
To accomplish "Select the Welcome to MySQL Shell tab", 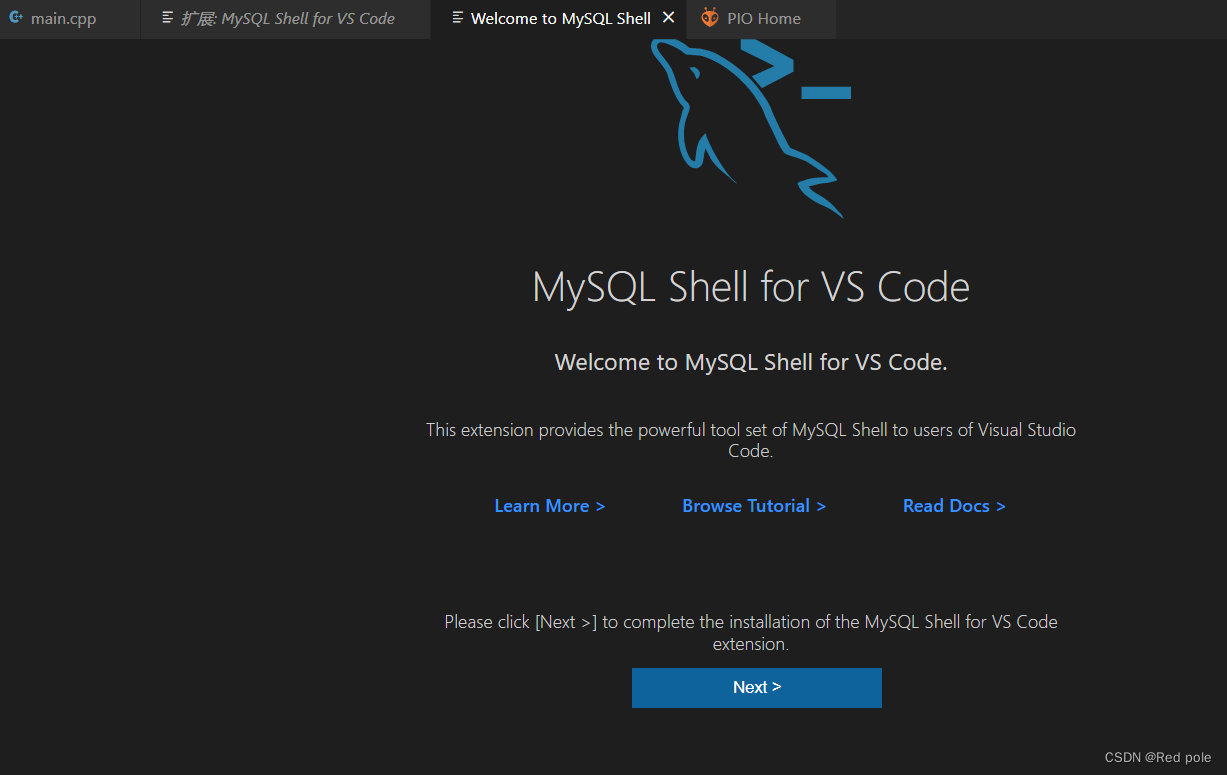I will click(x=560, y=17).
